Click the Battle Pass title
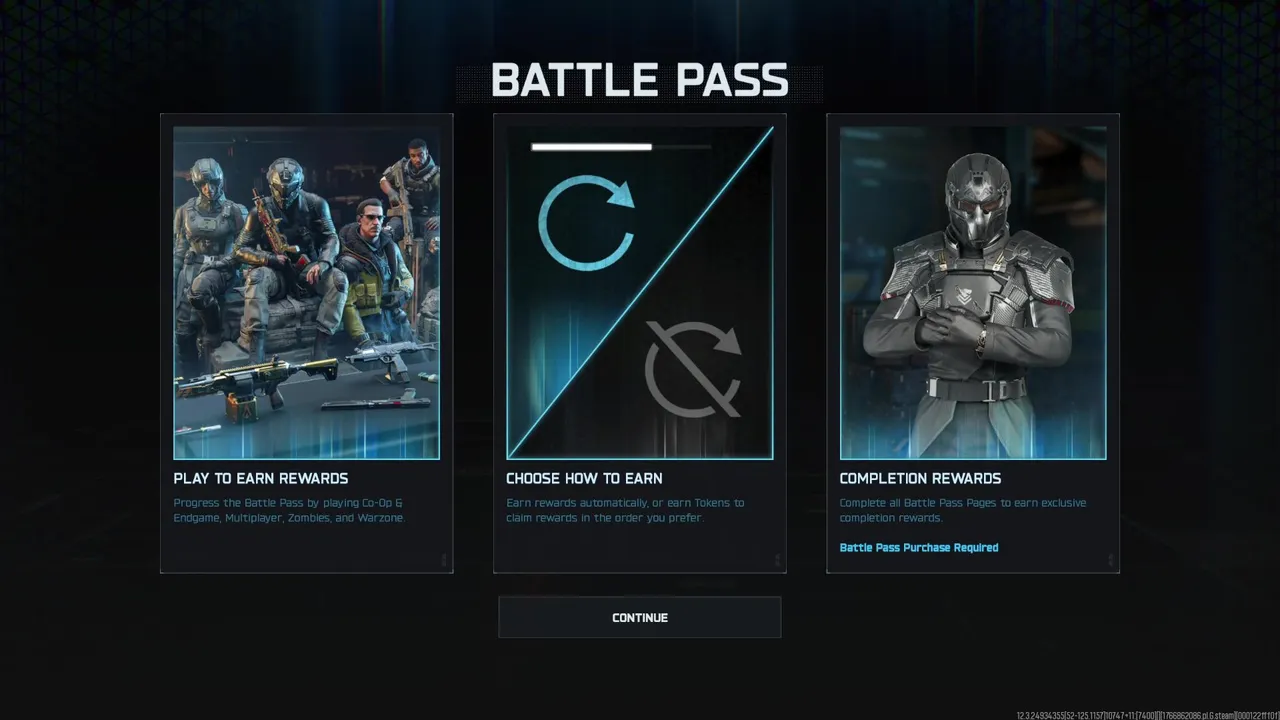1280x720 pixels. click(x=640, y=81)
